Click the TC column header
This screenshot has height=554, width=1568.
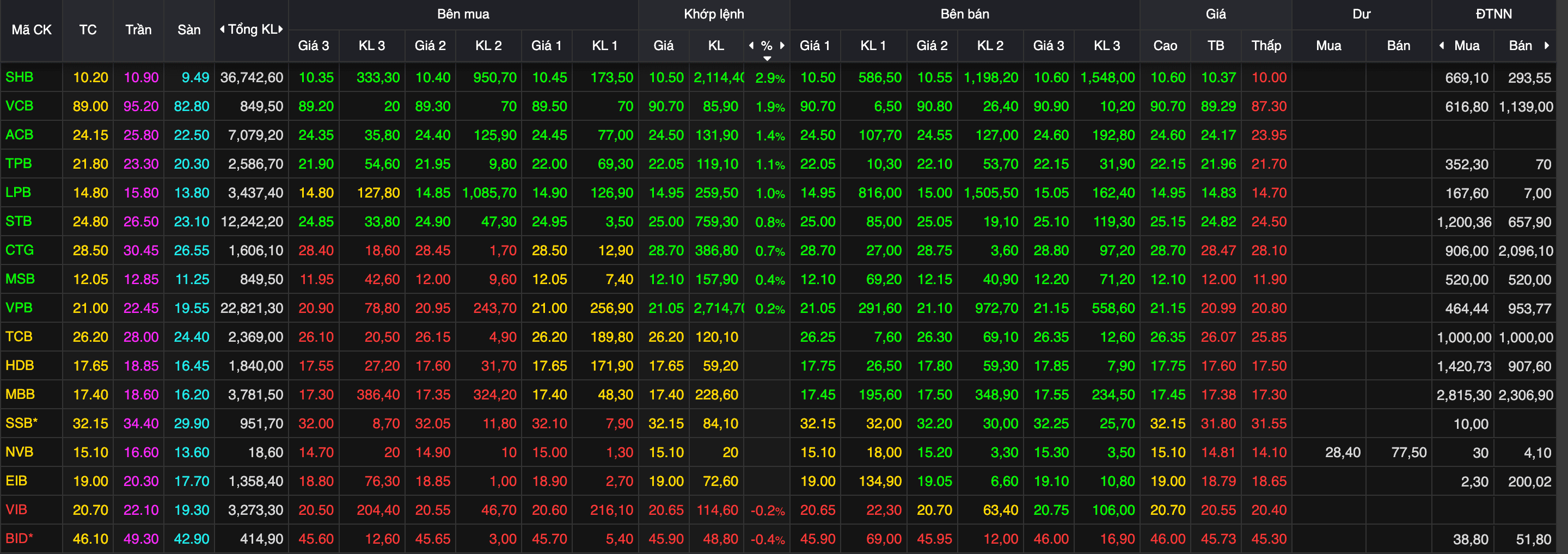(x=88, y=30)
